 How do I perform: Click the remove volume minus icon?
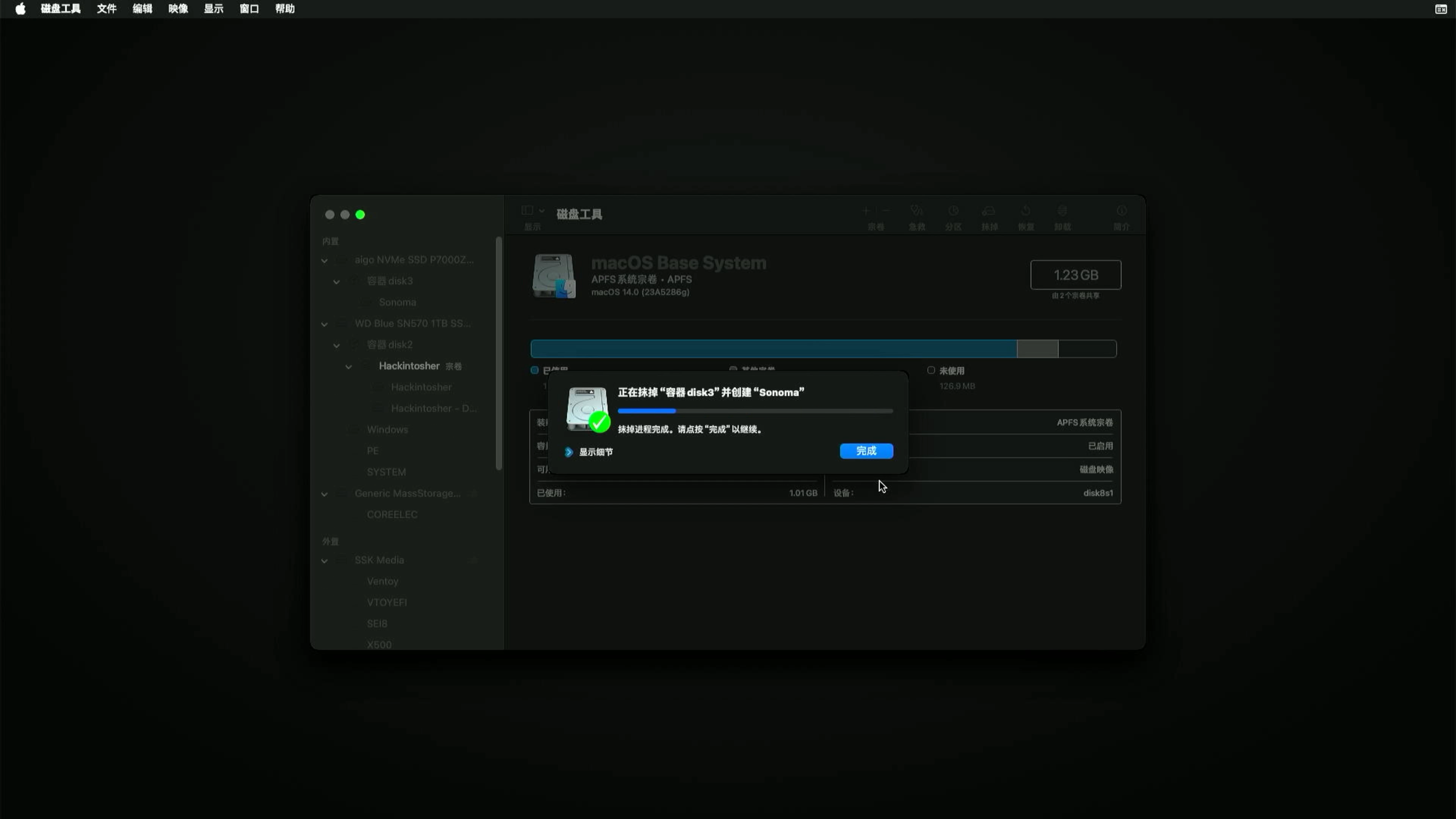coord(886,211)
